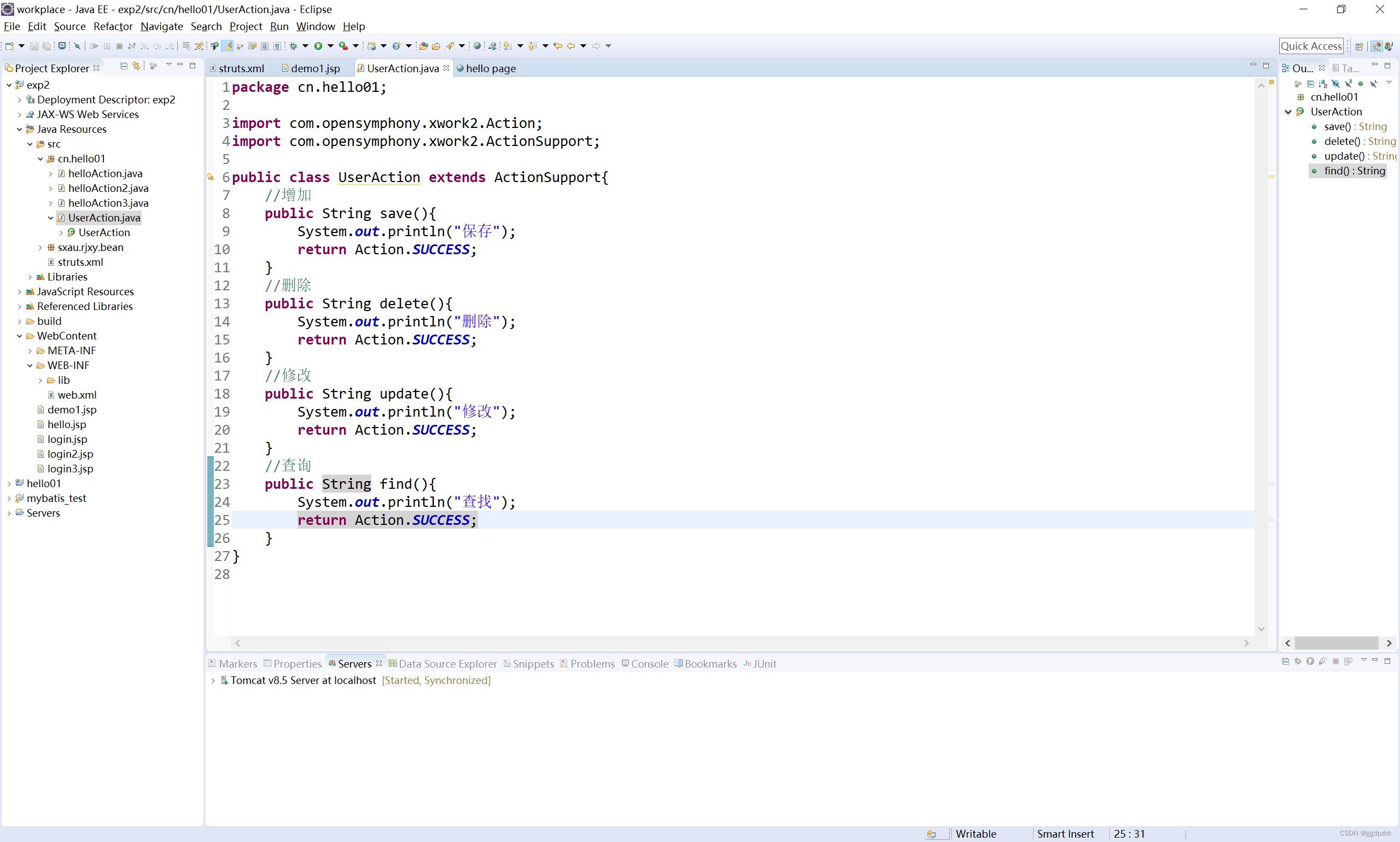
Task: Collapse the exp2 project node
Action: click(x=9, y=85)
